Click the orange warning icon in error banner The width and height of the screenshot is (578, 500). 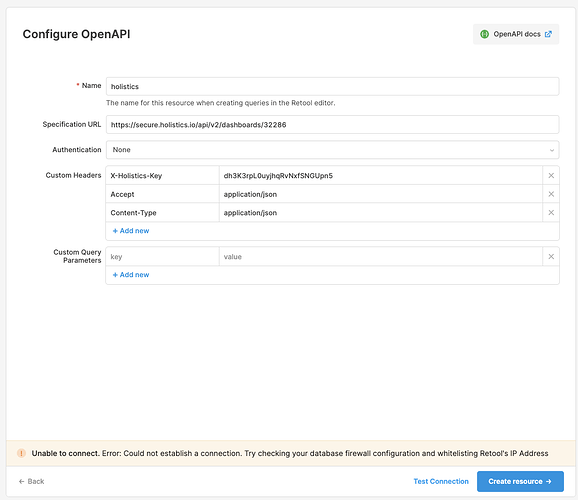click(21, 453)
